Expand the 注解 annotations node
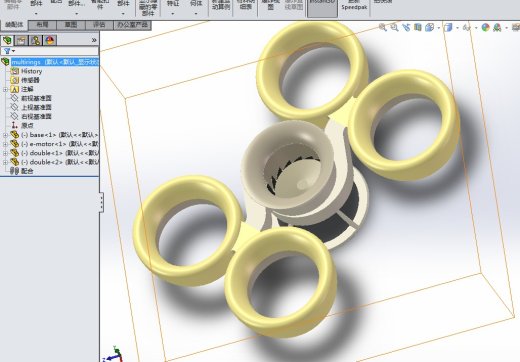This screenshot has width=520, height=362. [5, 89]
